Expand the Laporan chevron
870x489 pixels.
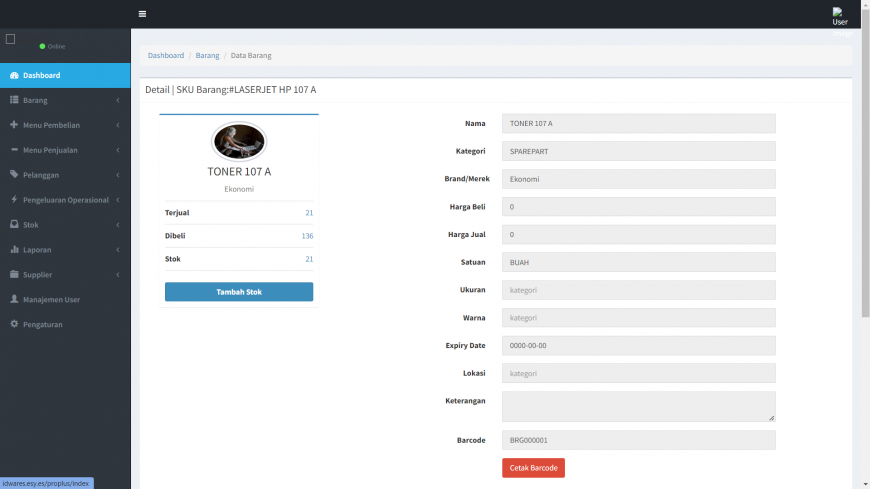118,250
